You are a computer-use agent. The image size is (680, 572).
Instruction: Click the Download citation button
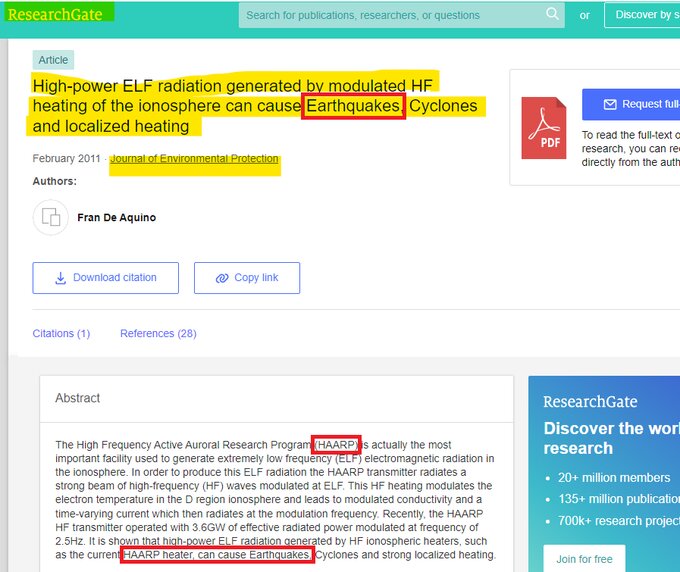(x=105, y=278)
